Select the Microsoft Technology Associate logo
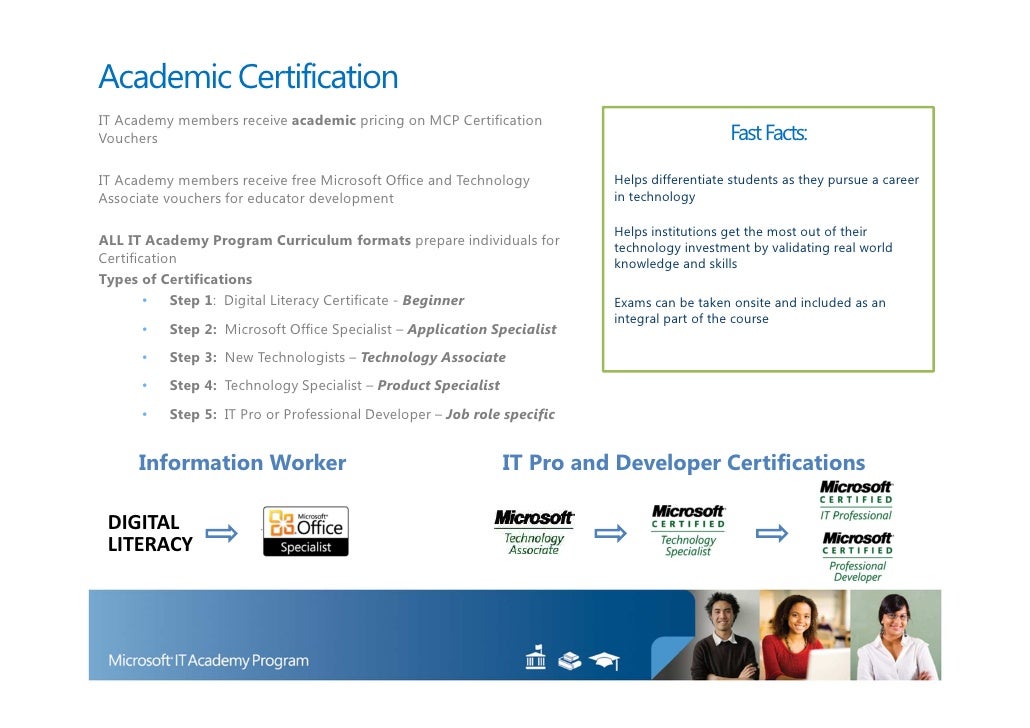The height and width of the screenshot is (728, 1030). [x=534, y=532]
